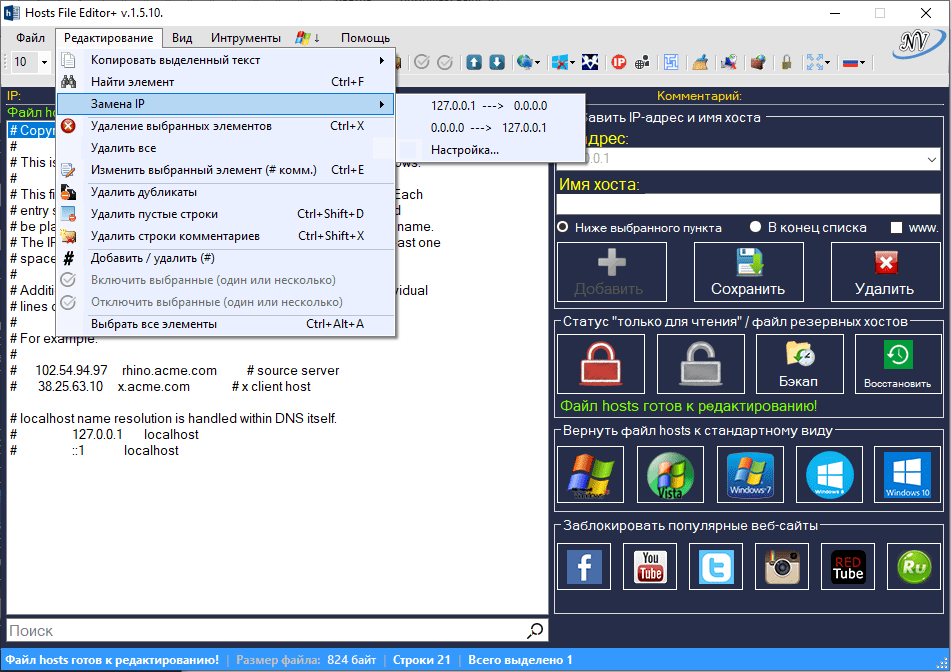Choose 'Удалить пустые строки' menu entry
Viewport: 951px width, 672px height.
click(226, 214)
